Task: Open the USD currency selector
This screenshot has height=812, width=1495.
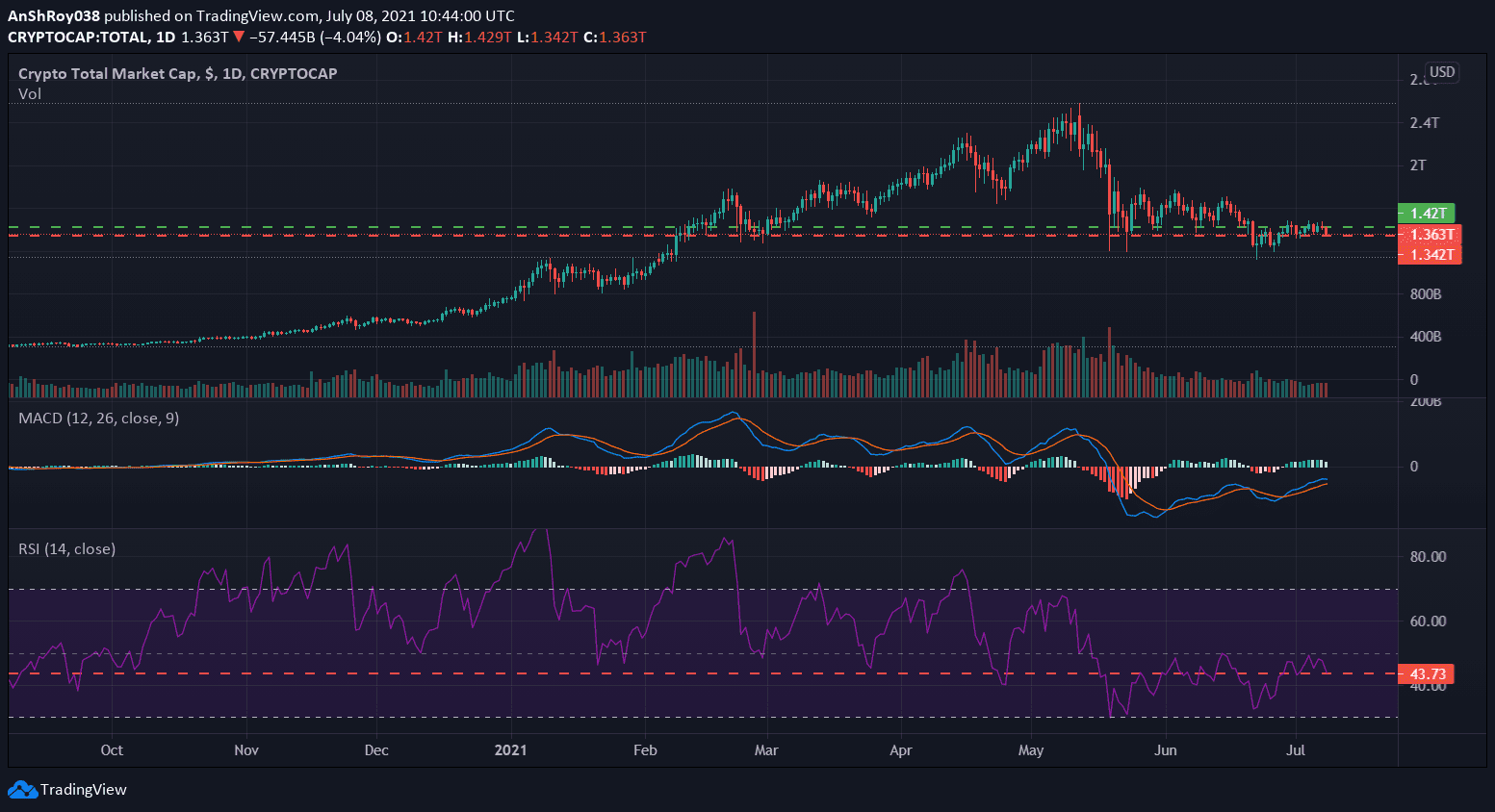Action: pyautogui.click(x=1441, y=73)
